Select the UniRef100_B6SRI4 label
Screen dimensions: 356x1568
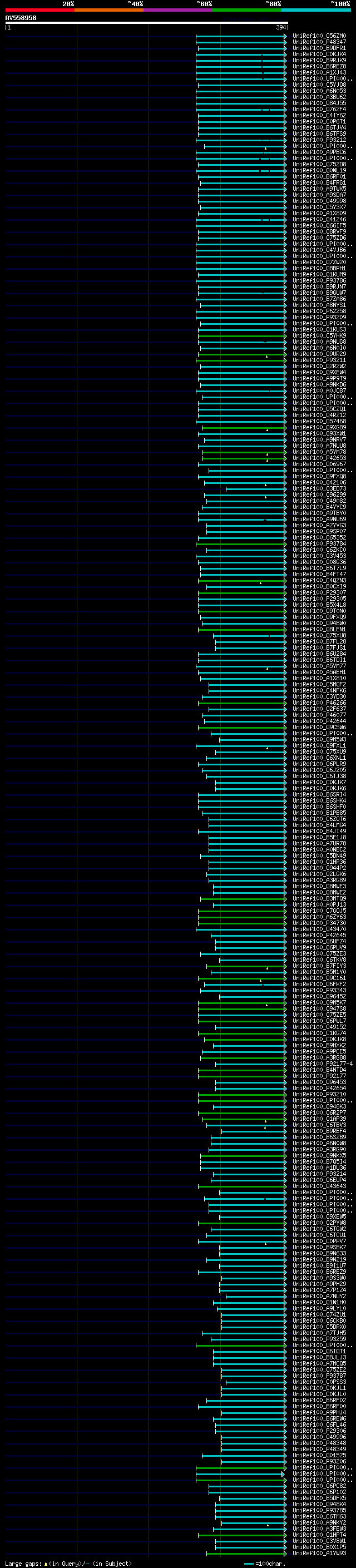pyautogui.click(x=319, y=794)
